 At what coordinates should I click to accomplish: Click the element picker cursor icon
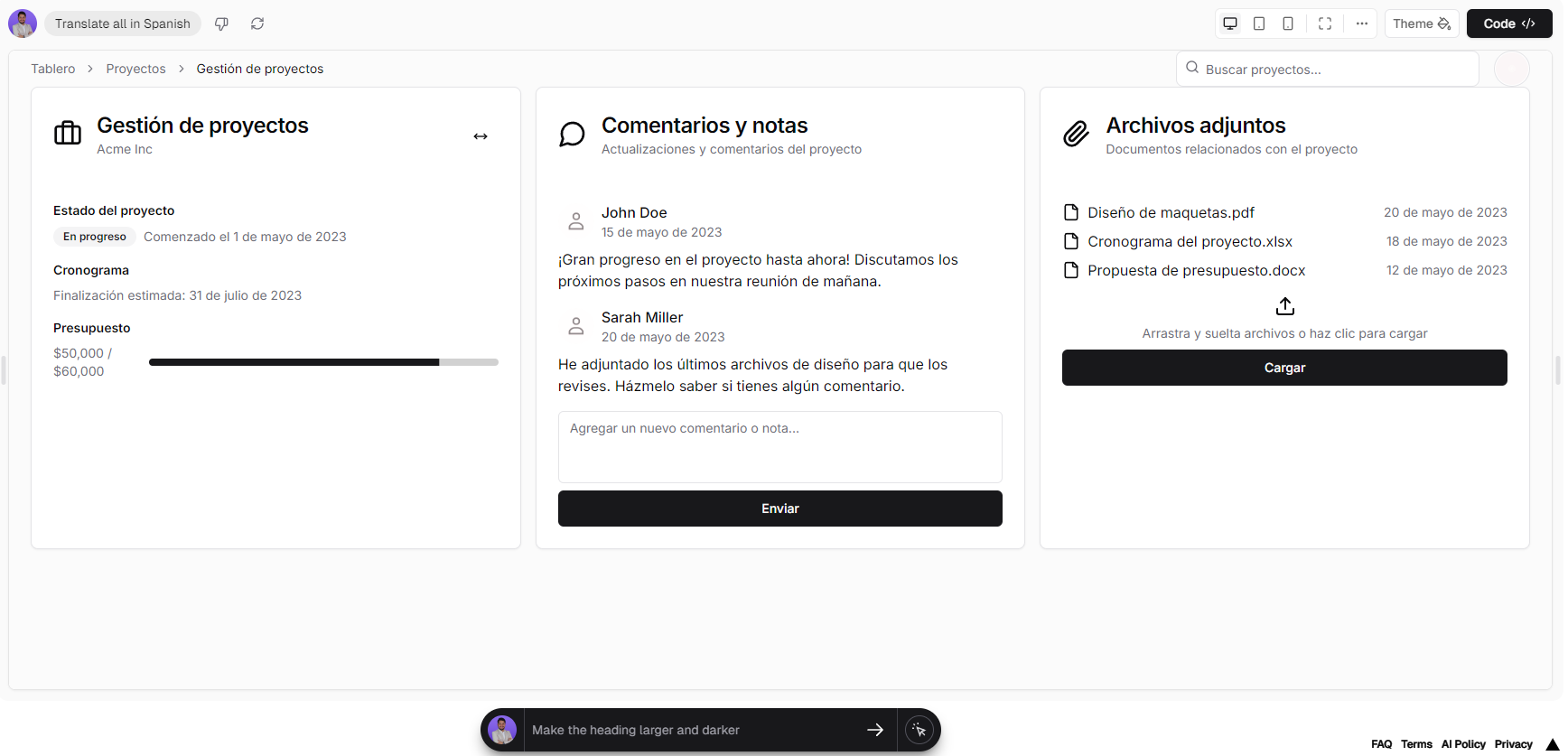click(919, 730)
